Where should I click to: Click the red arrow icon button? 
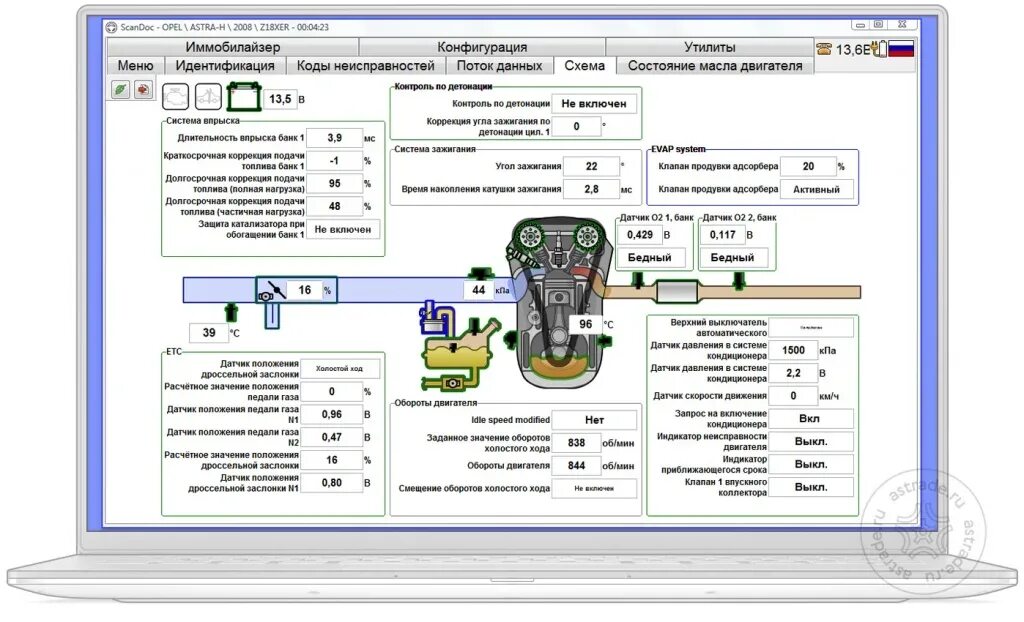(143, 90)
